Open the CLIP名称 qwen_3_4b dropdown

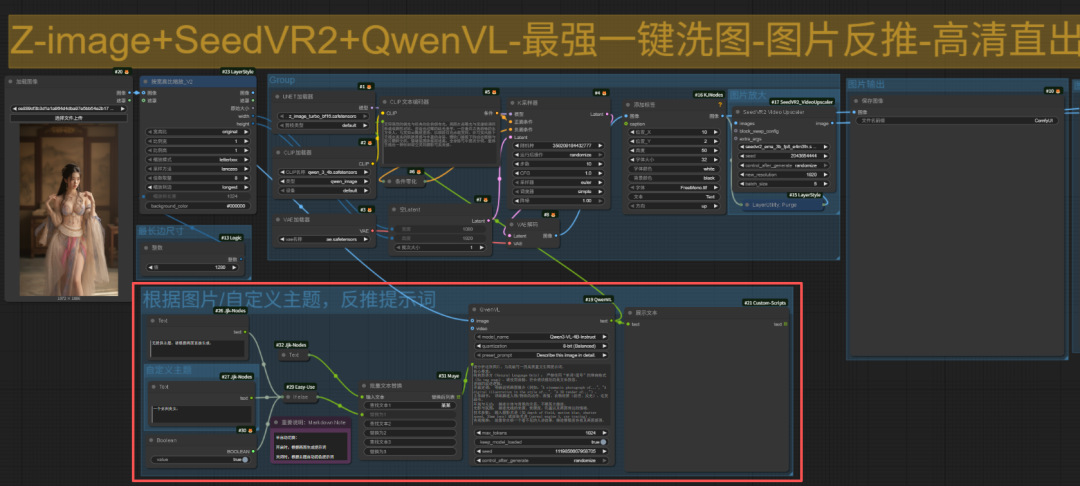[326, 171]
